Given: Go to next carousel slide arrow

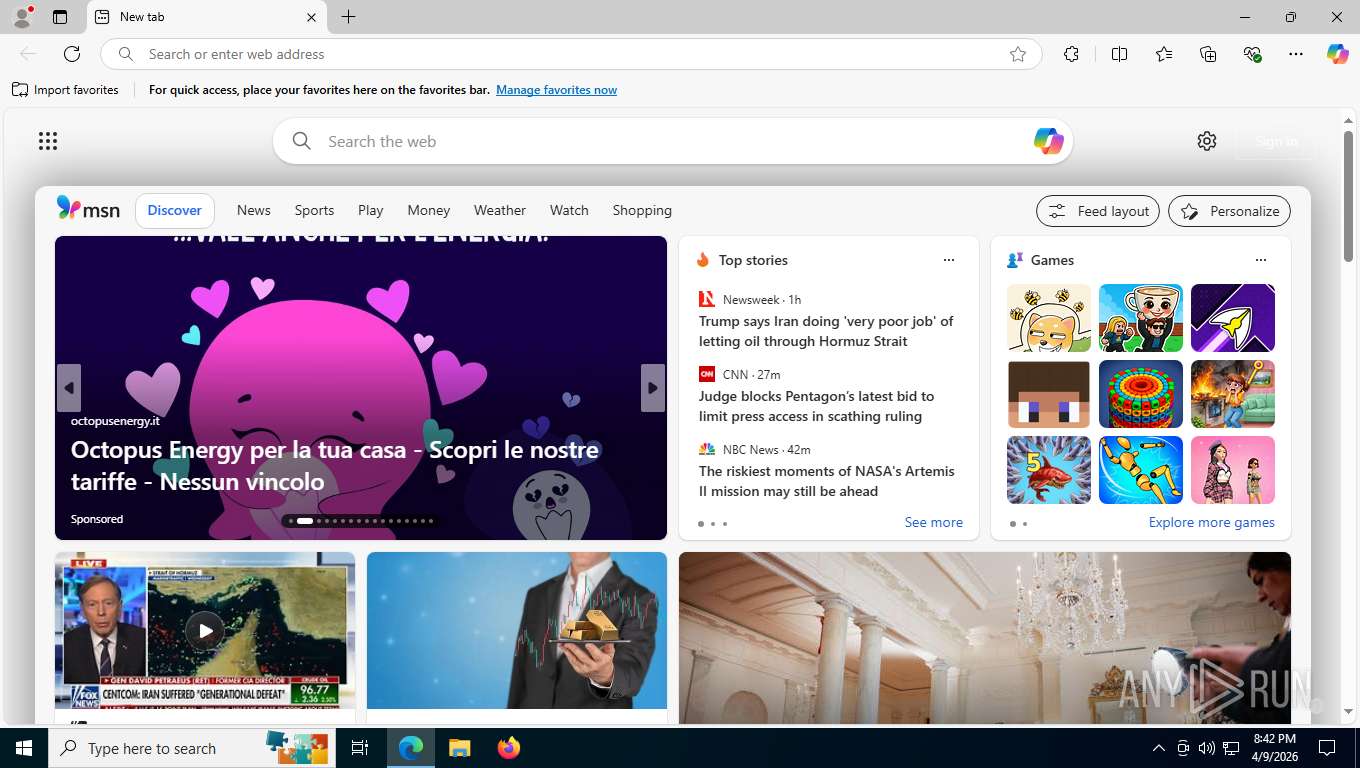Looking at the screenshot, I should pos(653,388).
